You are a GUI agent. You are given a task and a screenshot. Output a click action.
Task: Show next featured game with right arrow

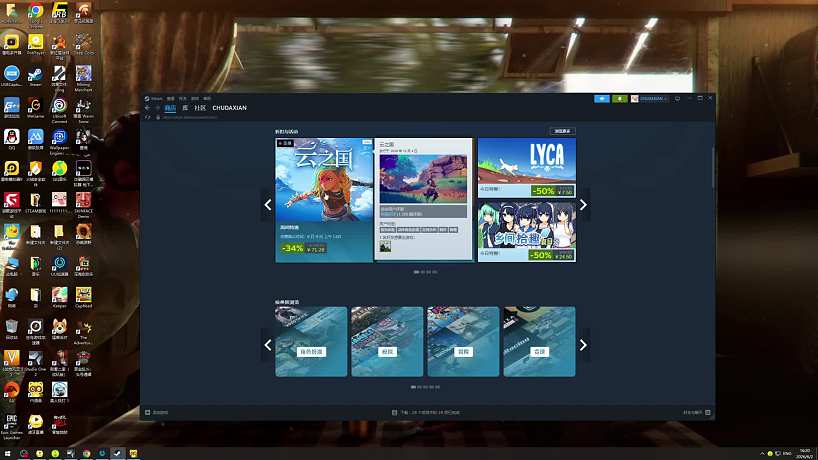click(x=583, y=205)
